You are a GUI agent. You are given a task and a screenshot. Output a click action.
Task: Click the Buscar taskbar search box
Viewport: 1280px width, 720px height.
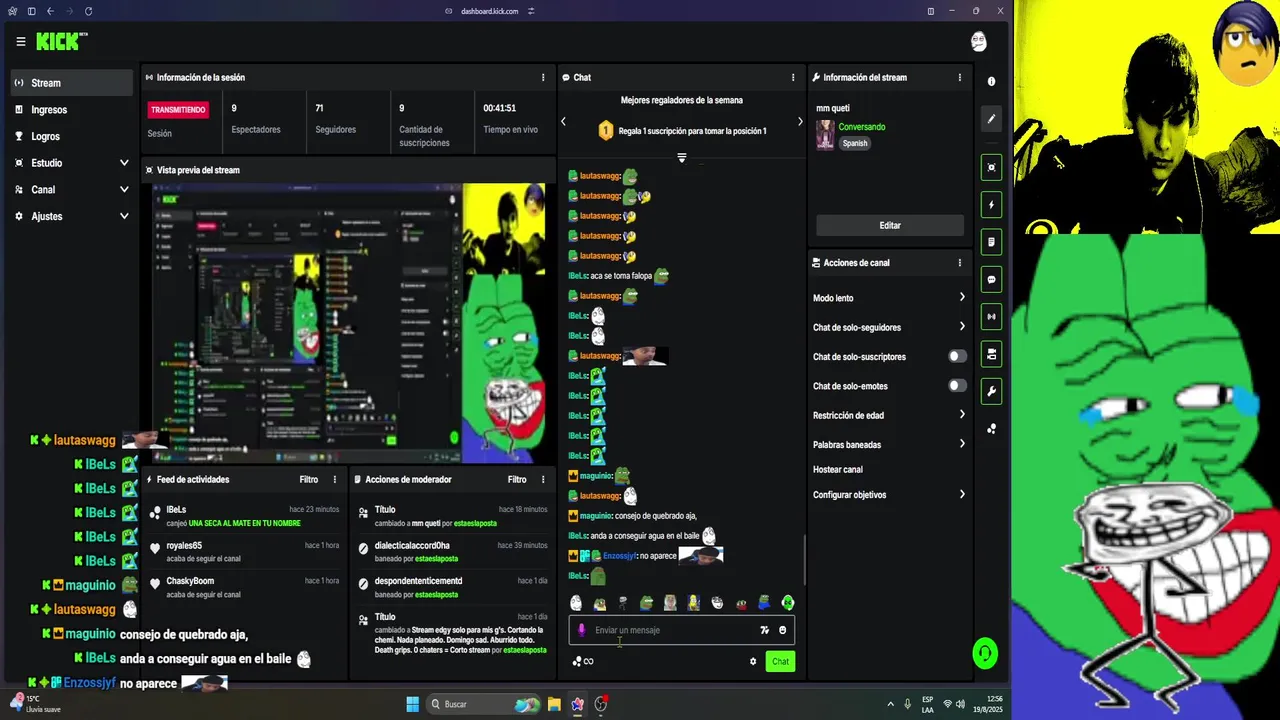coord(484,704)
